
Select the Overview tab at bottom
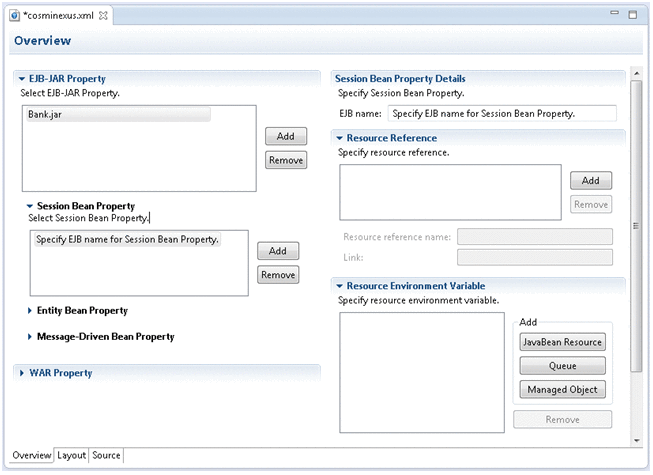pos(31,456)
